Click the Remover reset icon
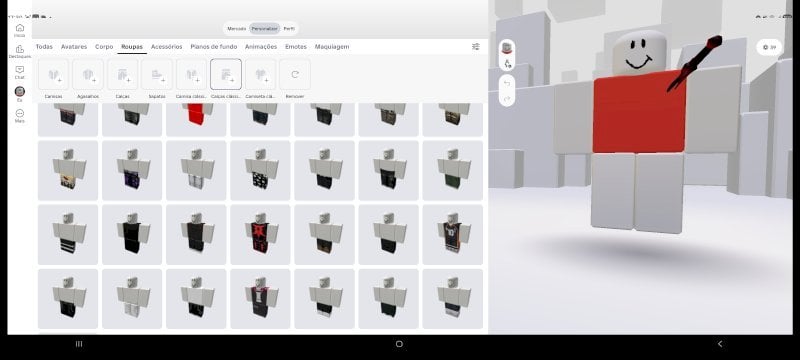This screenshot has height=360, width=800. pos(295,74)
